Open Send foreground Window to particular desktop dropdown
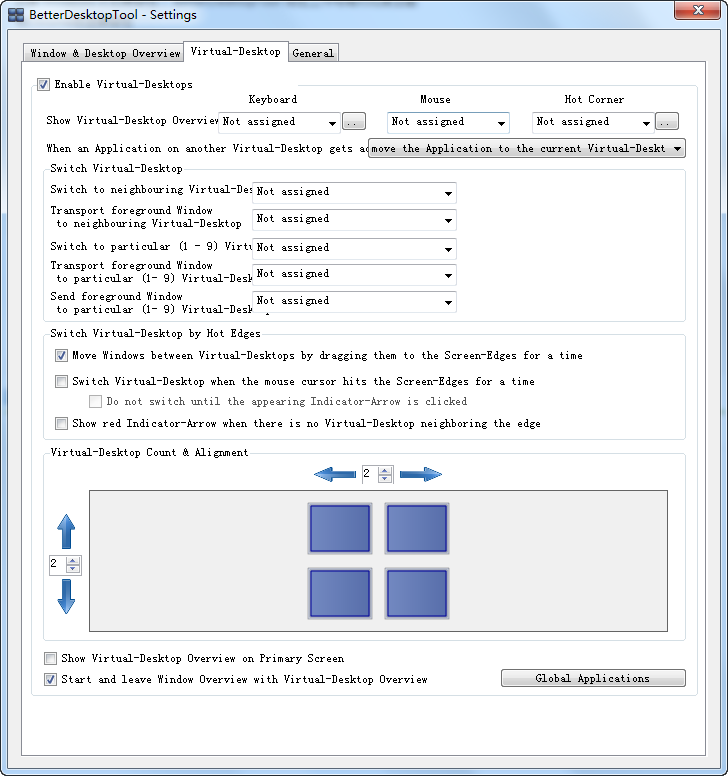Screen dimensions: 728x776 coord(354,301)
